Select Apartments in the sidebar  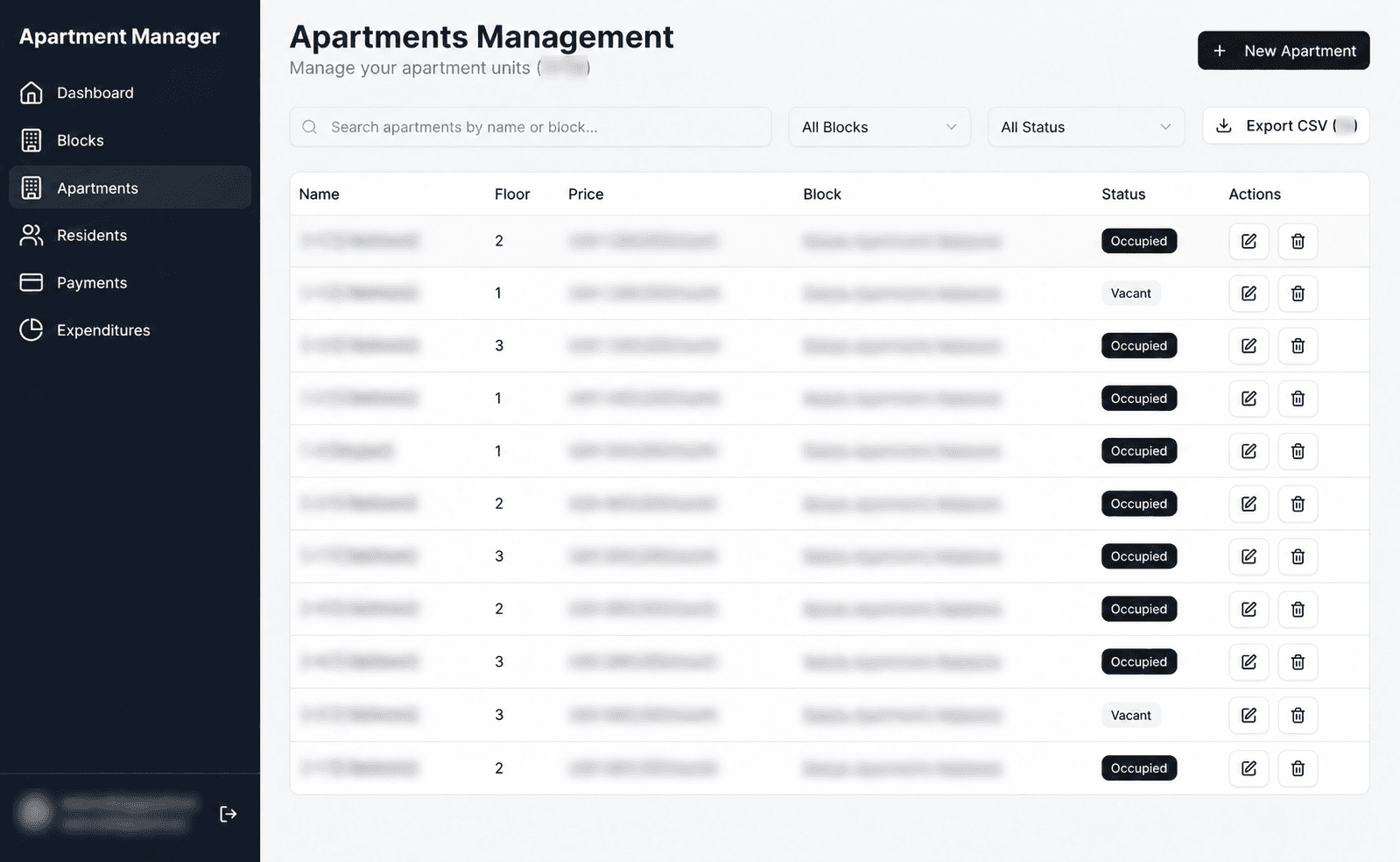(x=130, y=187)
